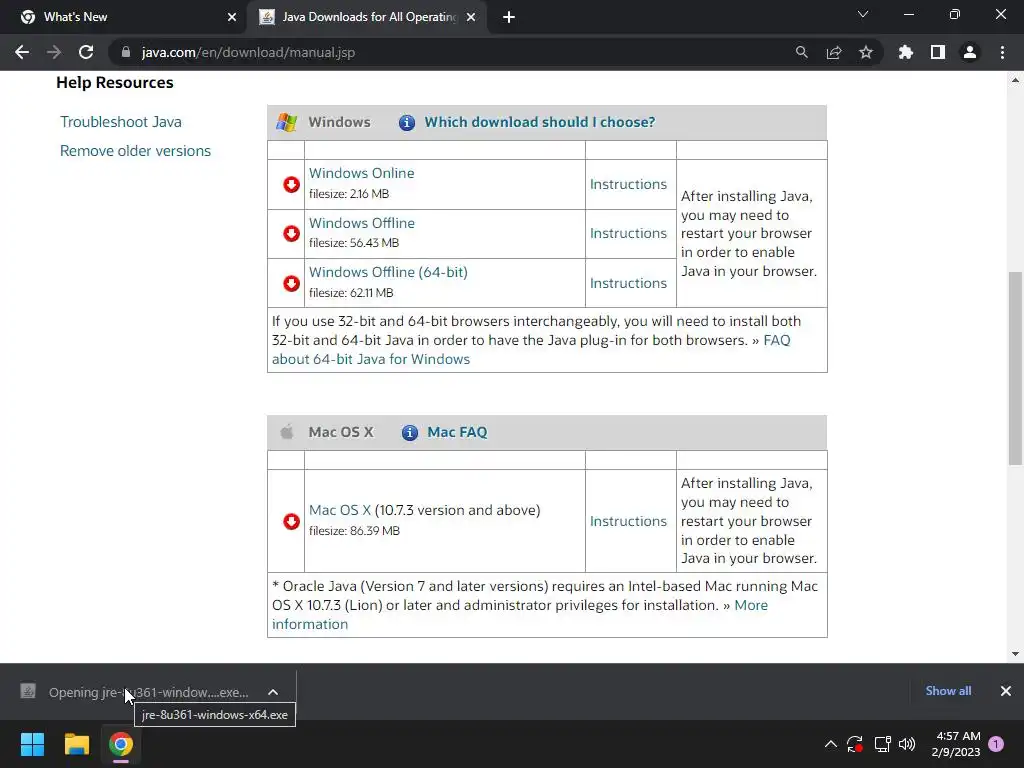This screenshot has width=1024, height=768.
Task: Open File Explorer from the taskbar
Action: [x=76, y=744]
